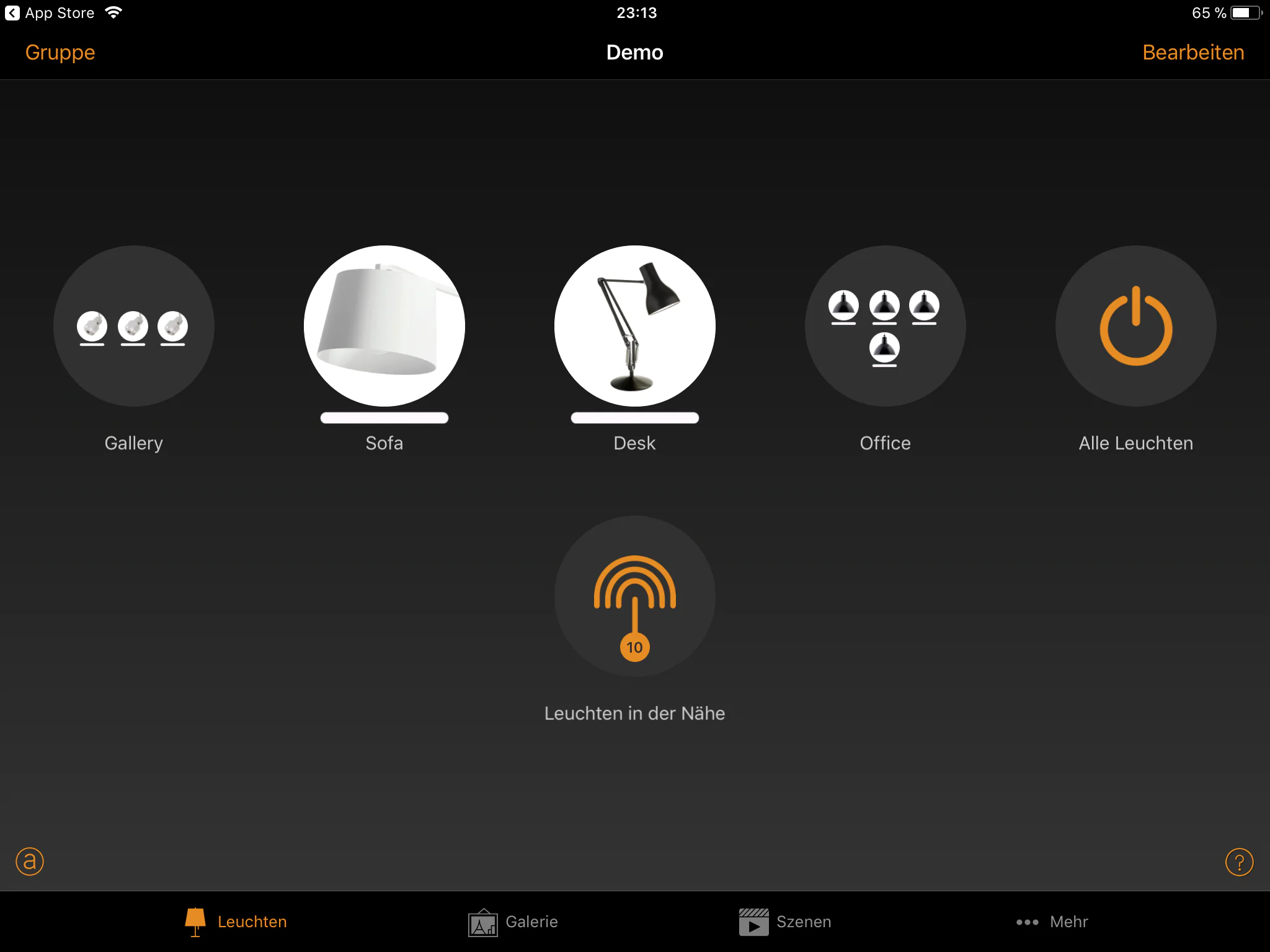
Task: View nearby lights count badge
Action: (x=633, y=646)
